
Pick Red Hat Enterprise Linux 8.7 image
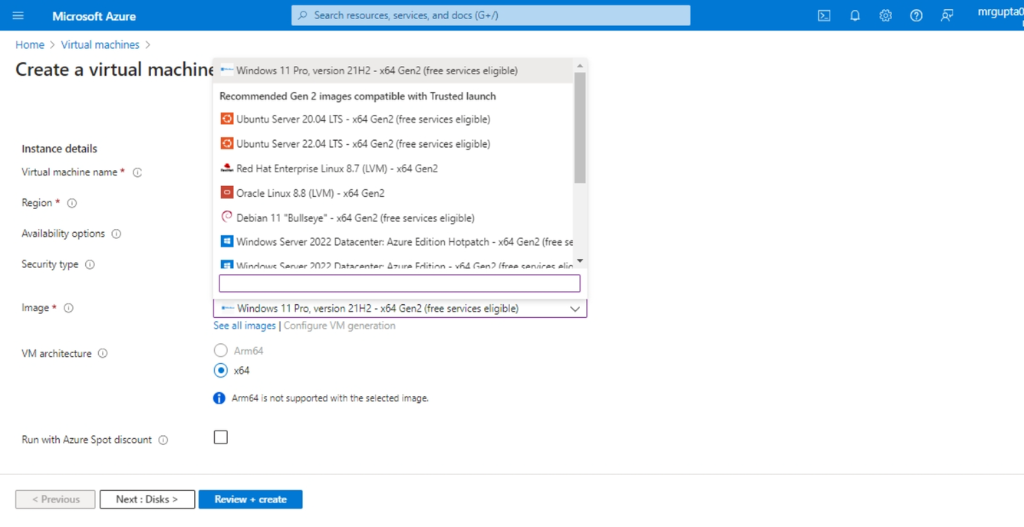pos(336,169)
